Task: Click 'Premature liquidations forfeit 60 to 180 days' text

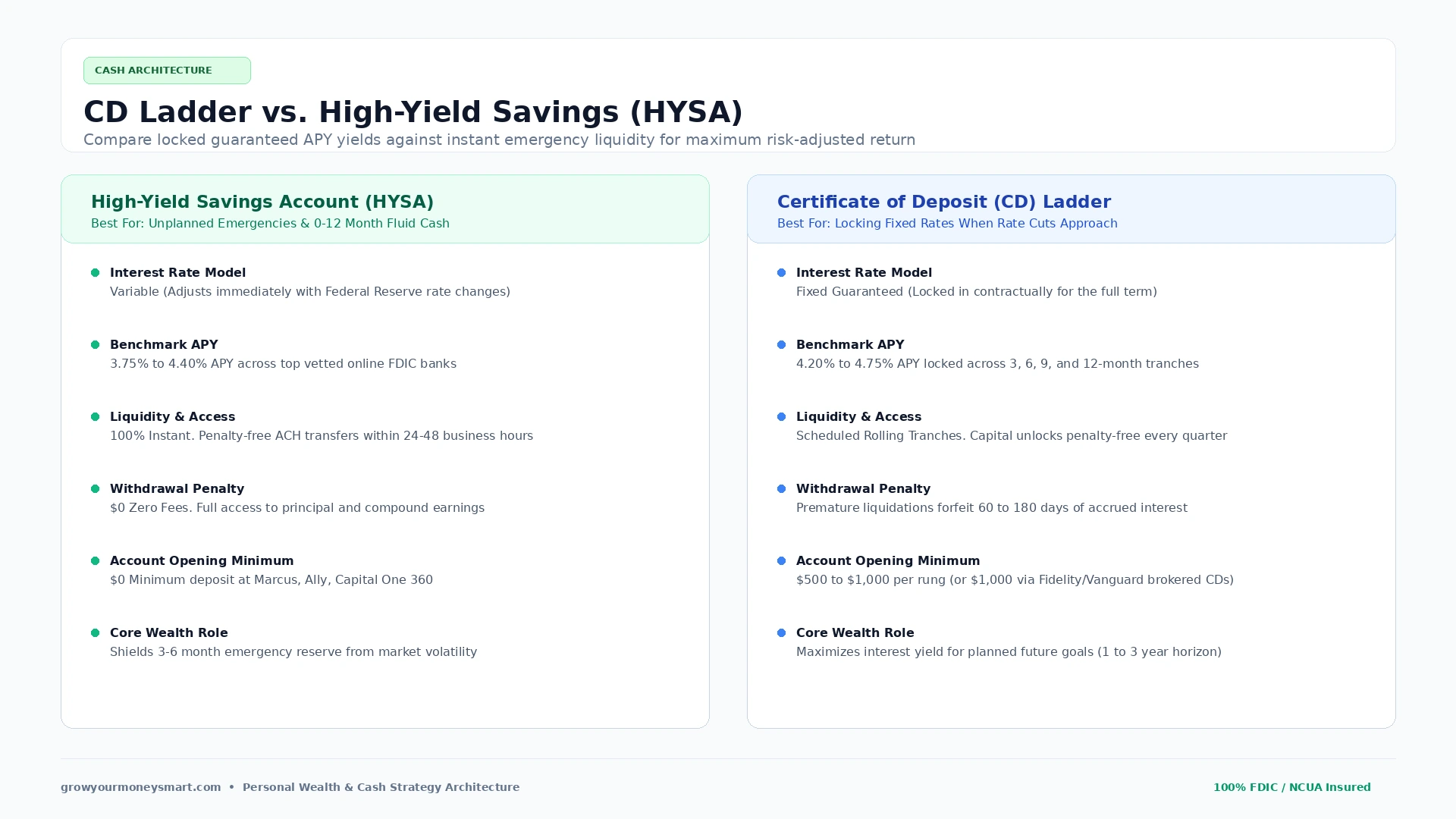Action: 992,508
